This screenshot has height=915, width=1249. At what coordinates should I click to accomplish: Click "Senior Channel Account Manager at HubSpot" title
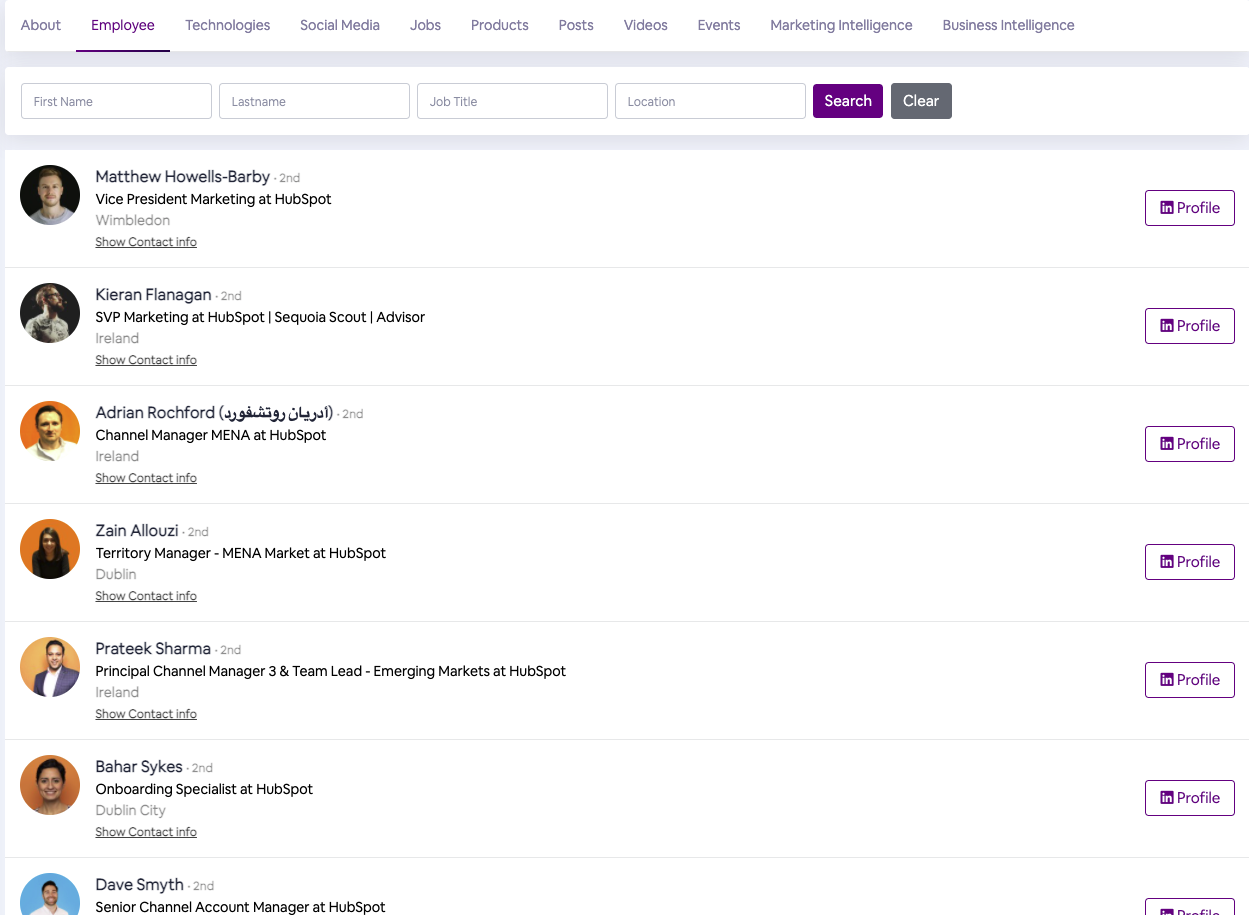(240, 907)
